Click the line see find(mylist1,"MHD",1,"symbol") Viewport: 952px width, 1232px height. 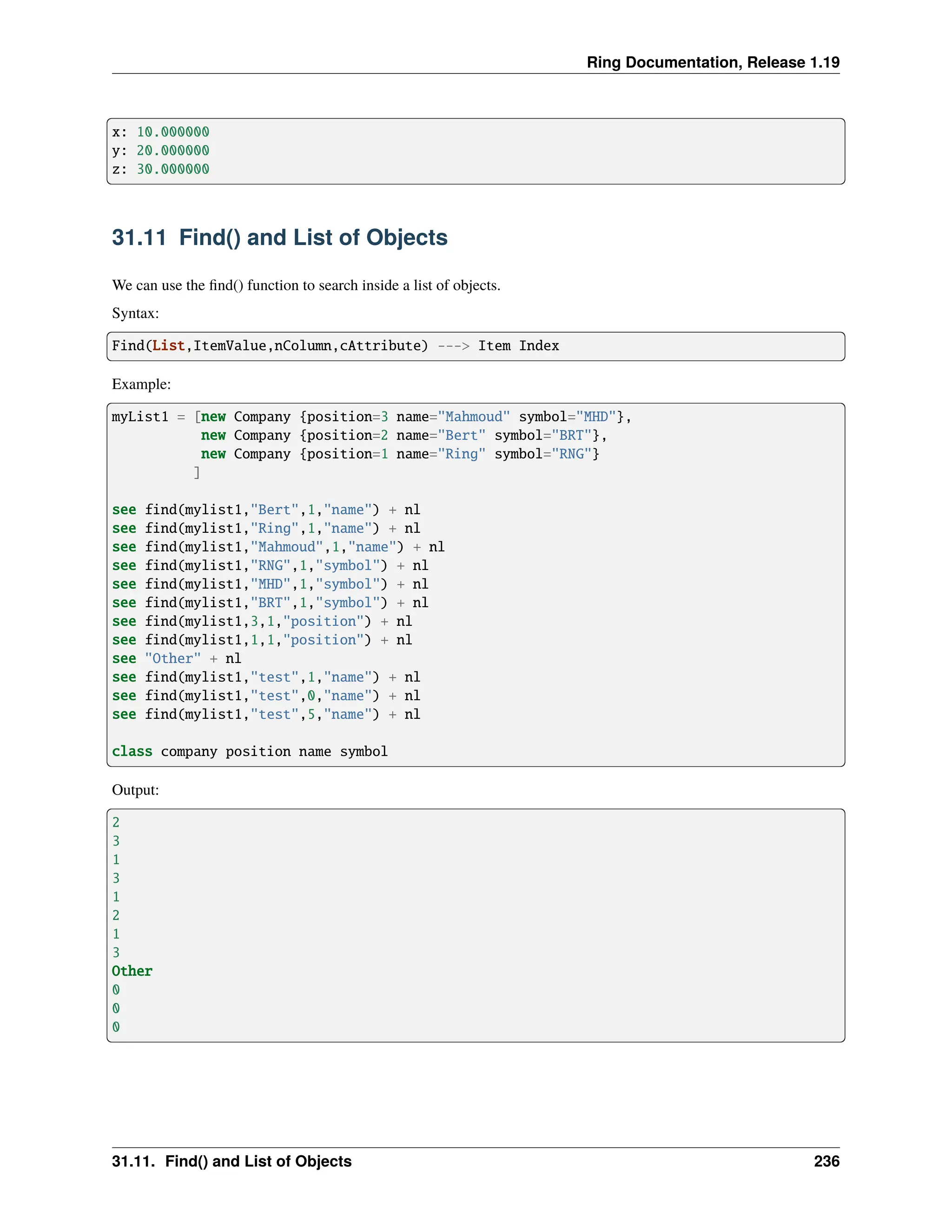(270, 584)
